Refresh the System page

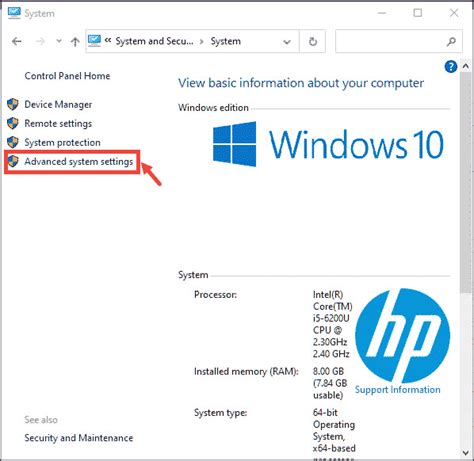[313, 42]
